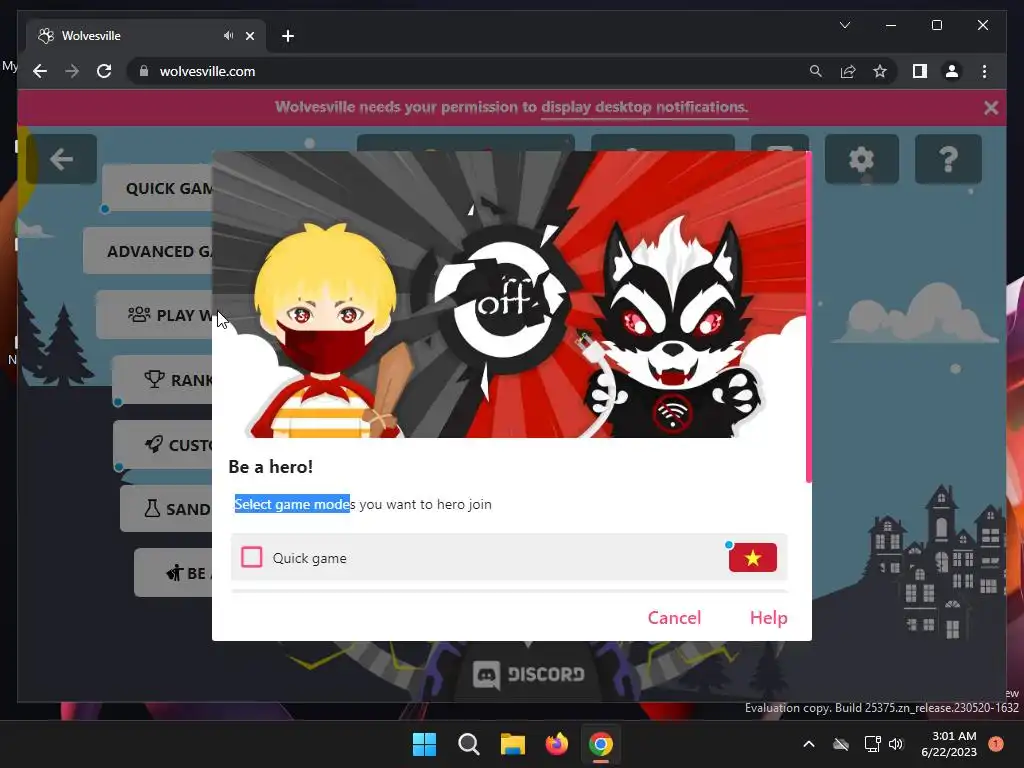This screenshot has width=1024, height=768.
Task: Share this page from address bar
Action: click(x=848, y=71)
